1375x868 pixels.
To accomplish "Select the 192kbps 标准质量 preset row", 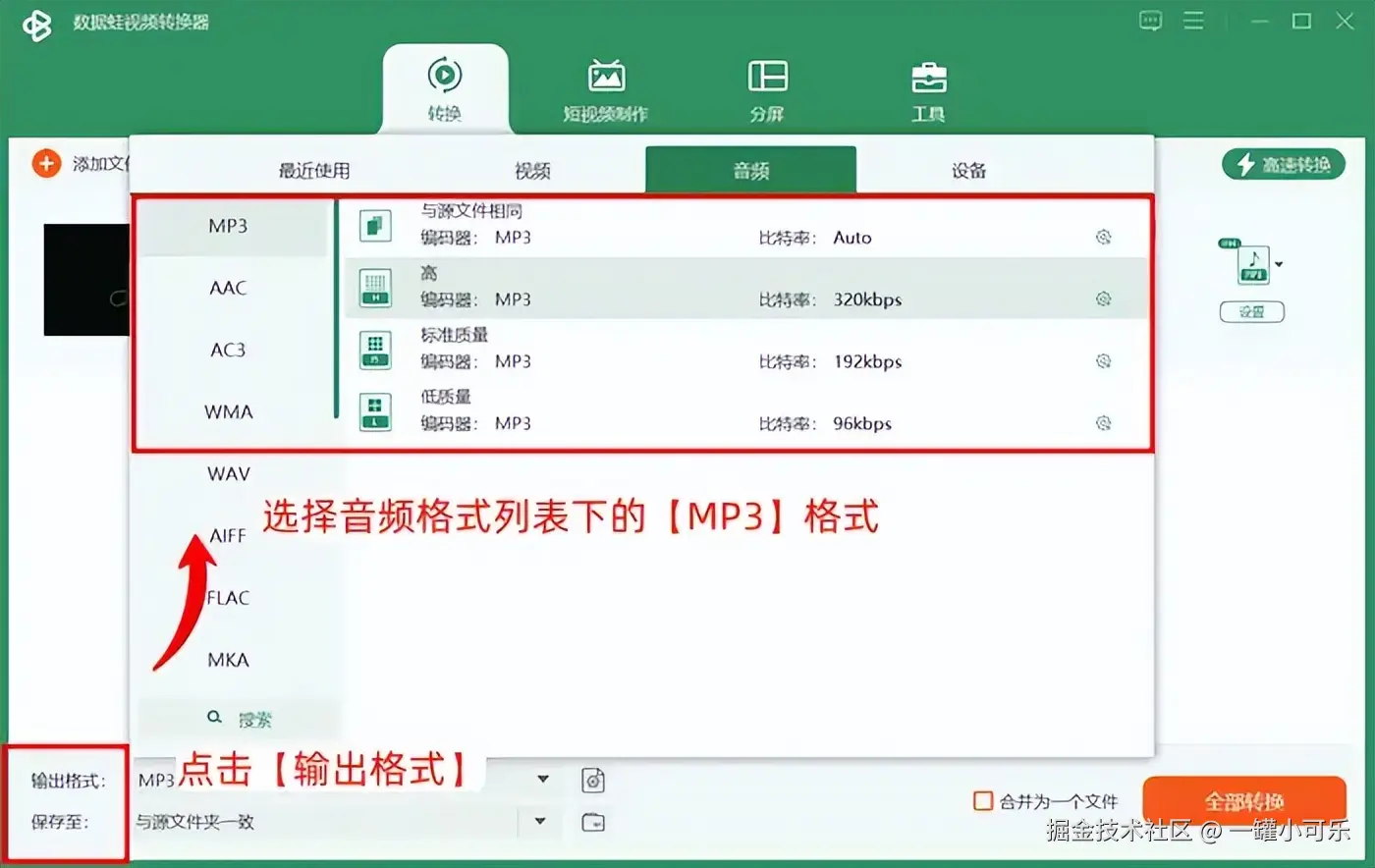I will point(745,351).
